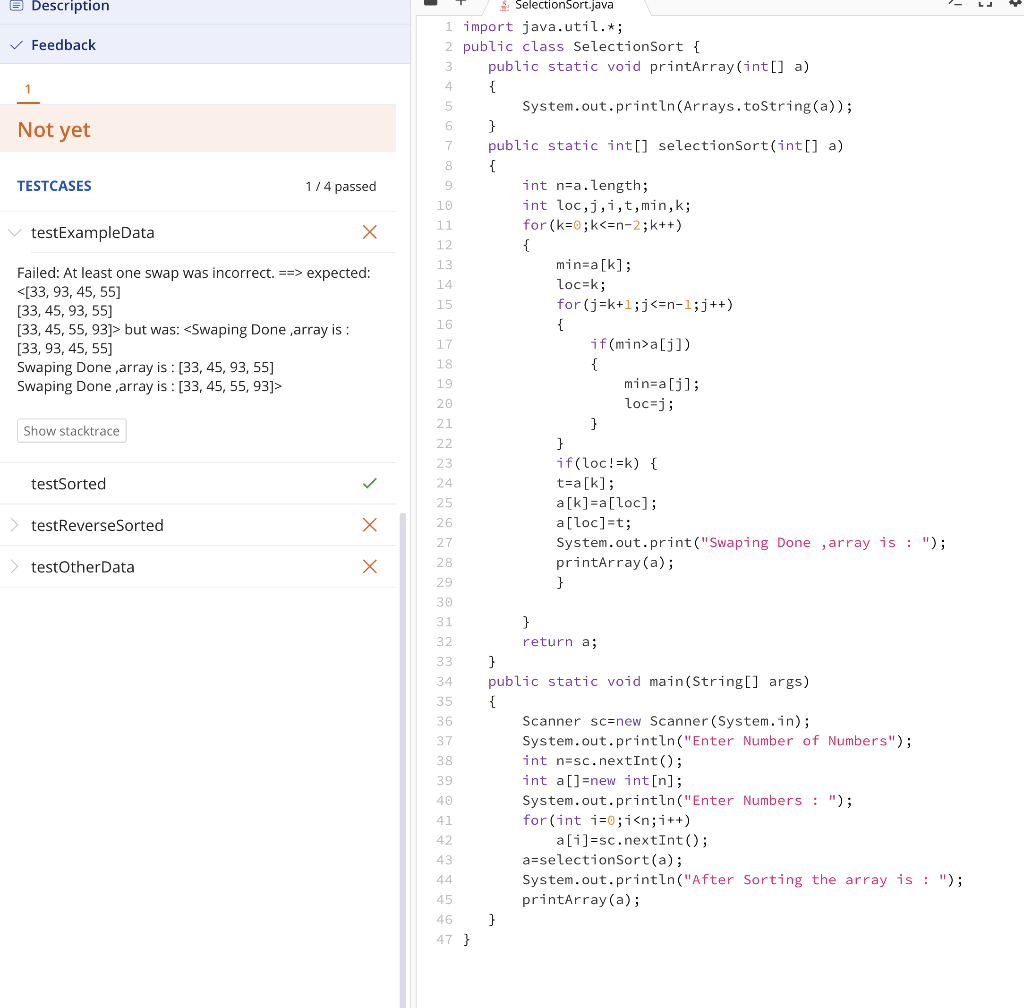1024x1008 pixels.
Task: Click the condition 'if(loc!=k) {'
Action: pos(607,464)
